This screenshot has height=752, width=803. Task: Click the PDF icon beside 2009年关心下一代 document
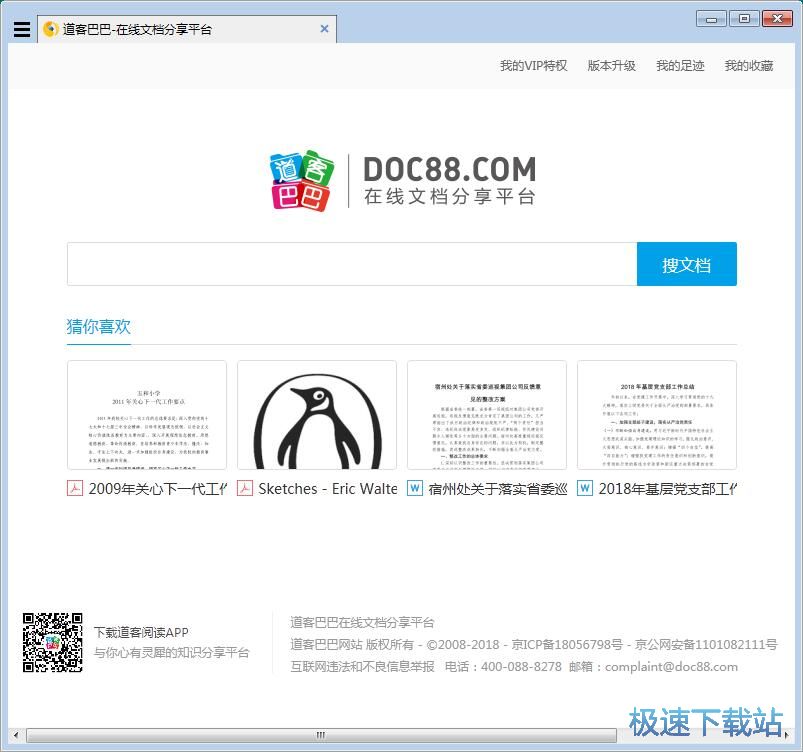tap(73, 489)
